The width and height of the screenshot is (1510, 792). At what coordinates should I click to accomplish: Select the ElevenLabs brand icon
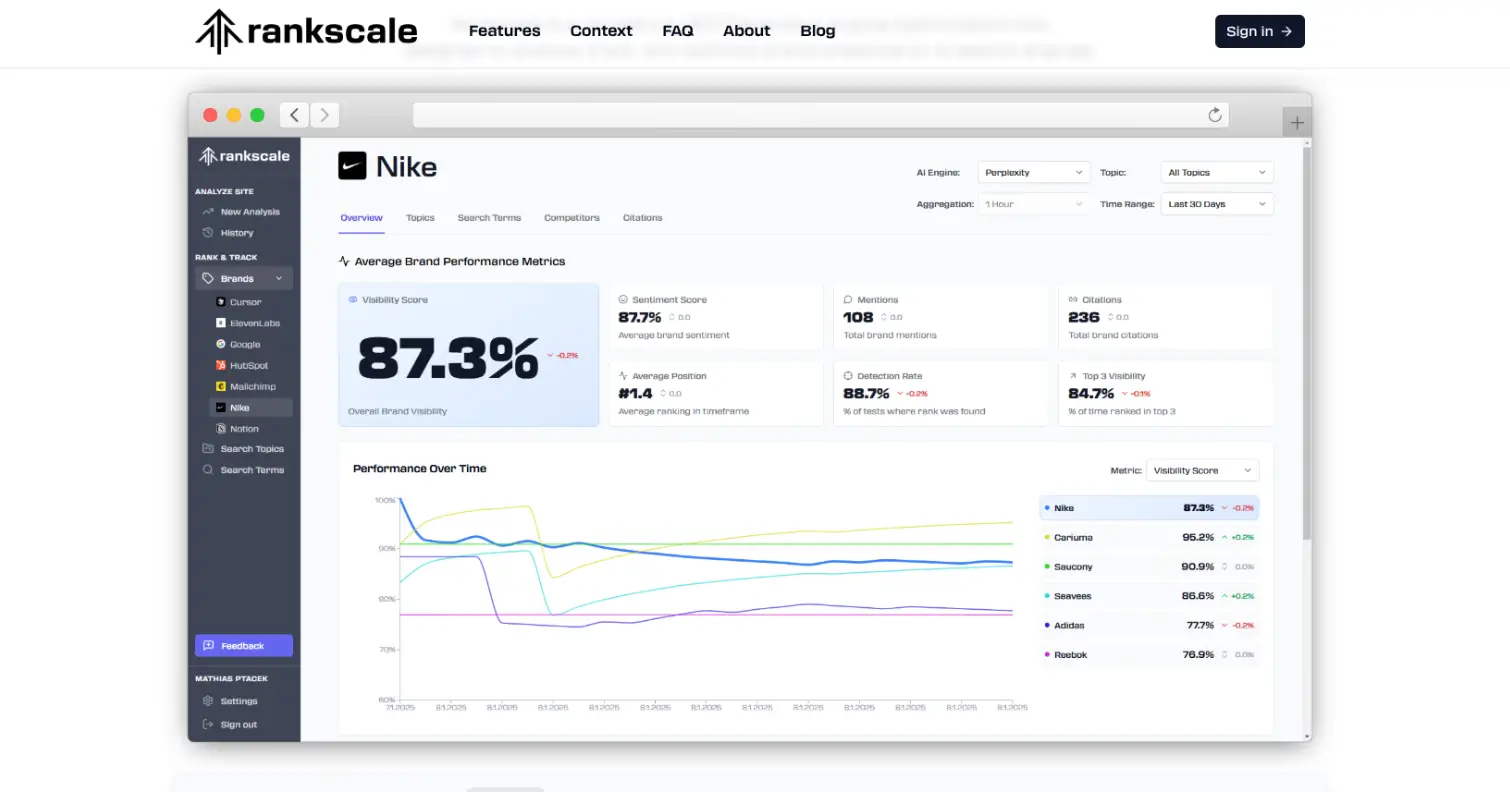[221, 323]
